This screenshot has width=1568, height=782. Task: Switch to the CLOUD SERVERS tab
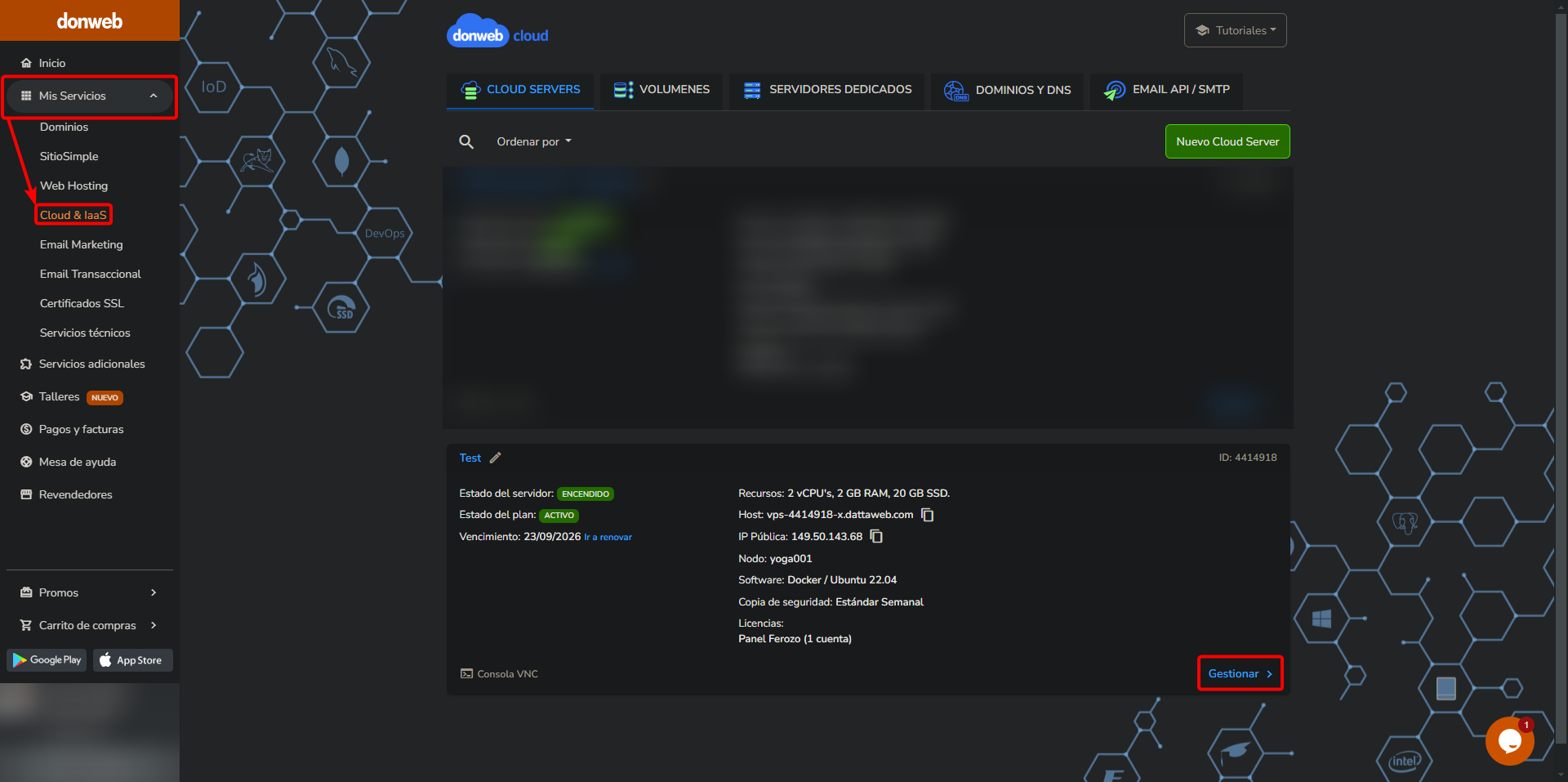coord(520,90)
